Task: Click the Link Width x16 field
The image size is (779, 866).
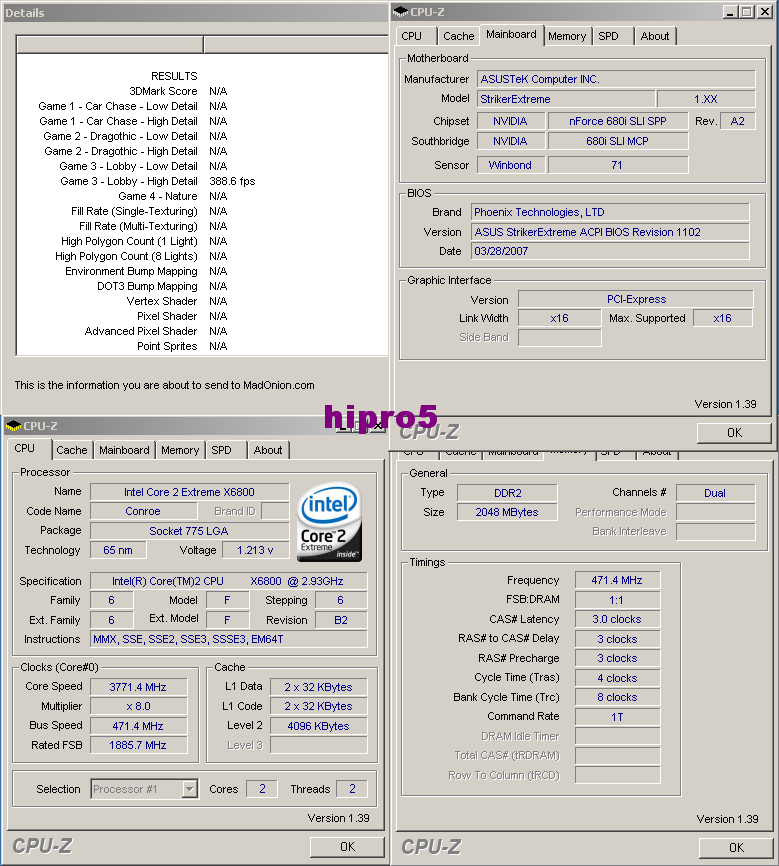Action: tap(560, 318)
